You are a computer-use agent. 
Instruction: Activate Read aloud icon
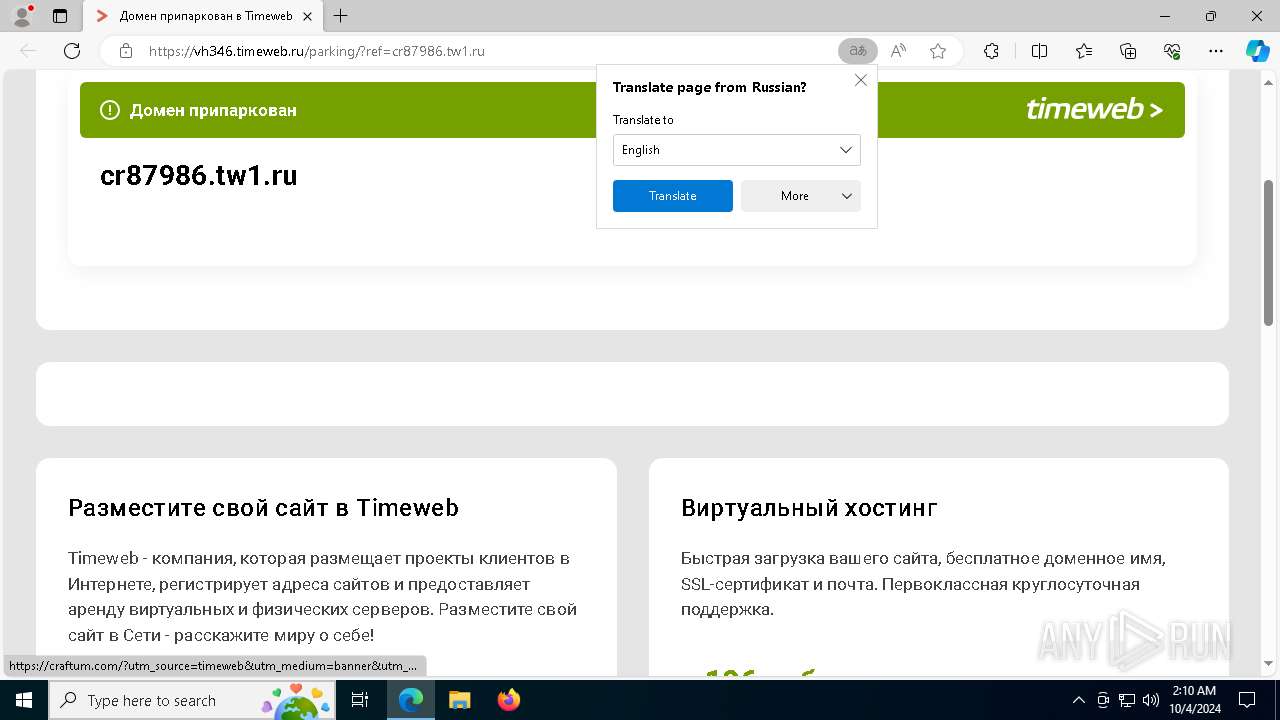[x=898, y=51]
